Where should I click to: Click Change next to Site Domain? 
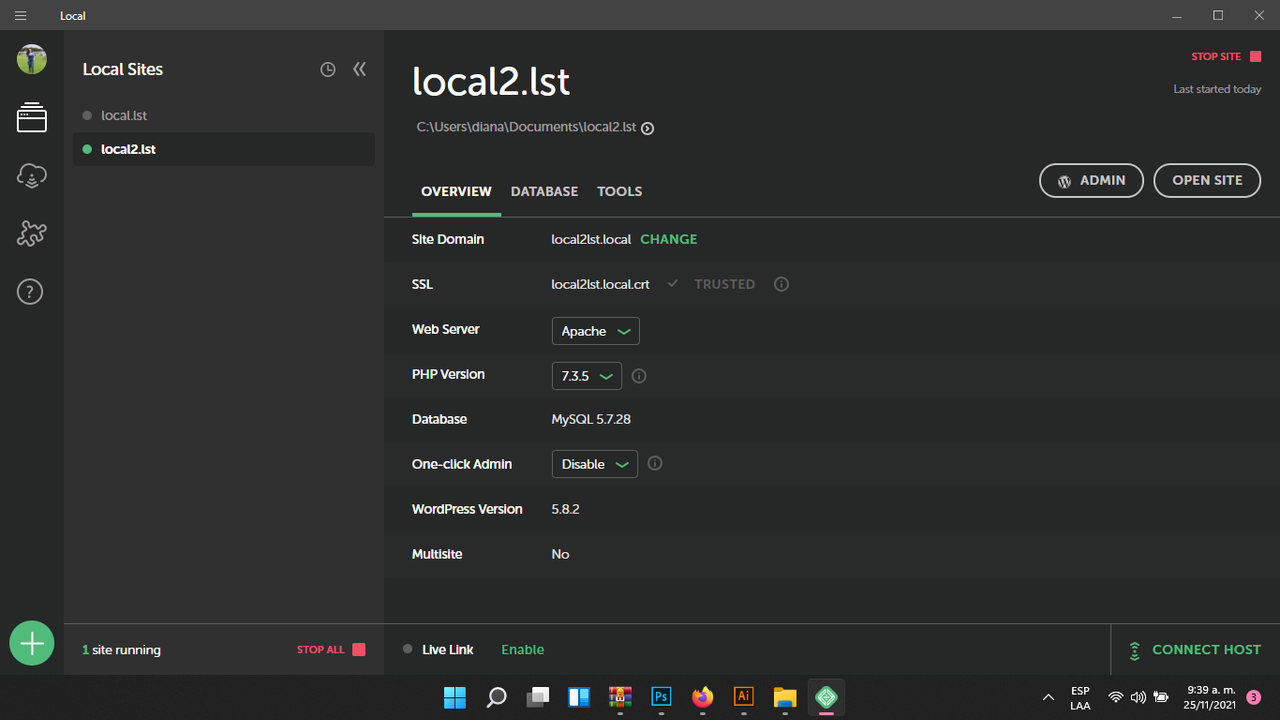[x=669, y=239]
